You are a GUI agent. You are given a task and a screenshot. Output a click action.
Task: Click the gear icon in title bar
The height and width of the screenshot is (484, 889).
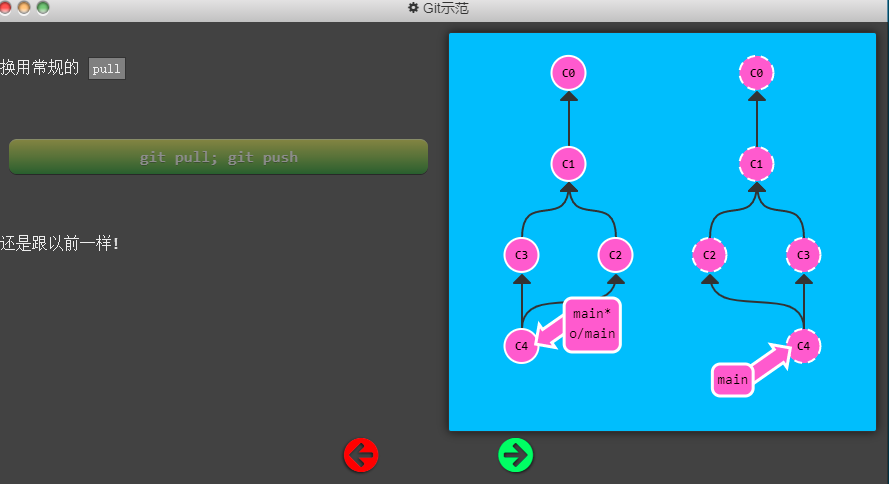coord(413,8)
